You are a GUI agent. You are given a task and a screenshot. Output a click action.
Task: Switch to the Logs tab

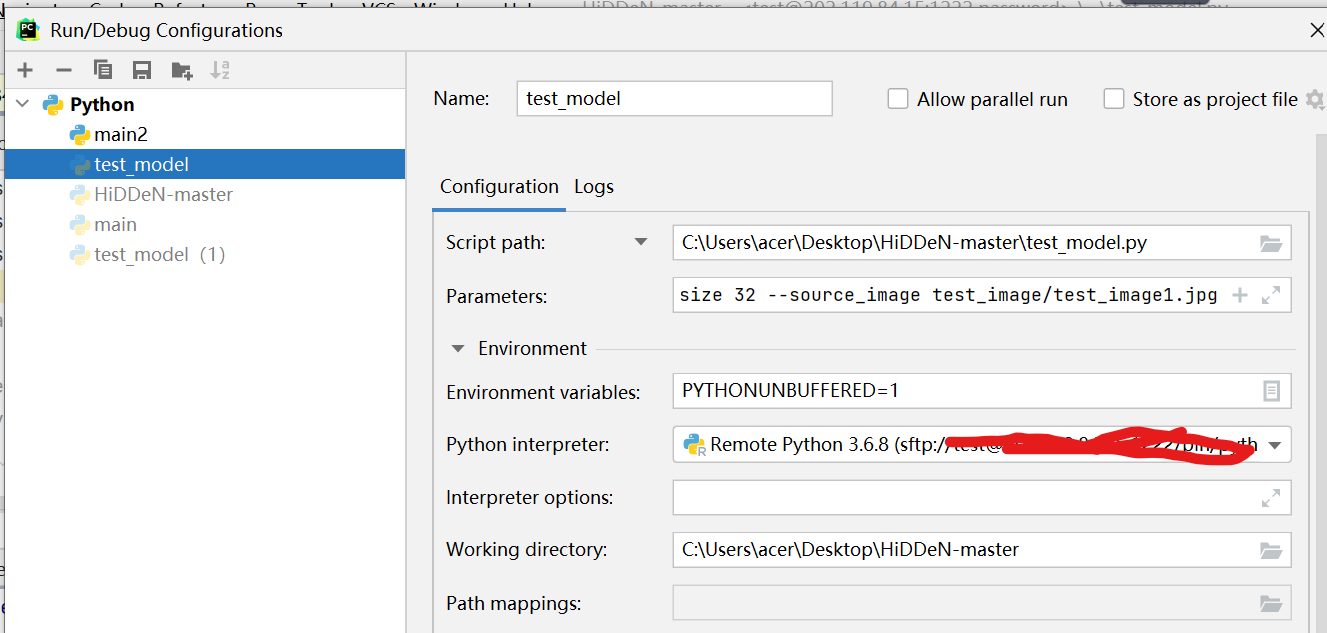594,187
